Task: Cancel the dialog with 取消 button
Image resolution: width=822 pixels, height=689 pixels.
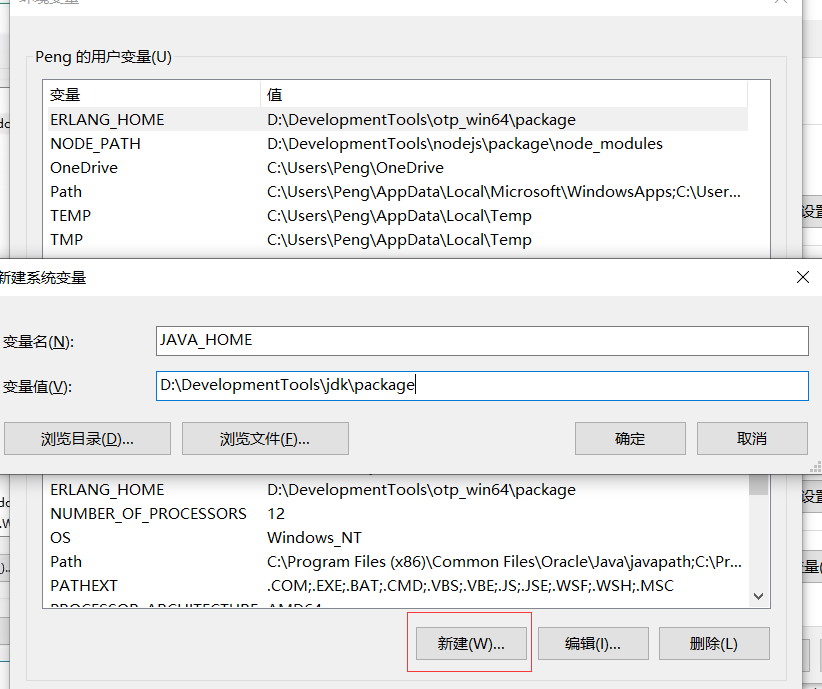Action: [x=752, y=438]
